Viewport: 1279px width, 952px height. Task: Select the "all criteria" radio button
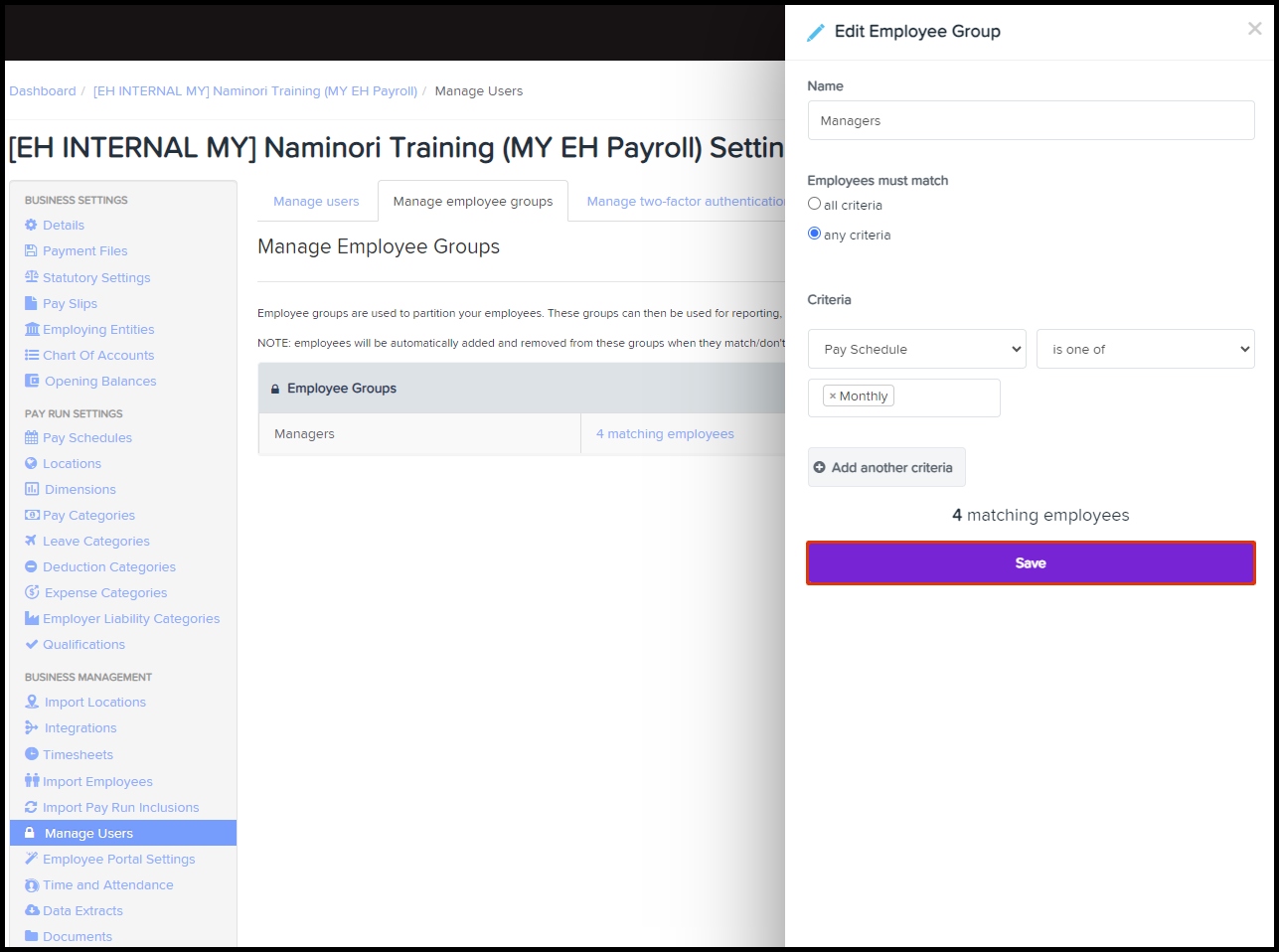tap(815, 204)
